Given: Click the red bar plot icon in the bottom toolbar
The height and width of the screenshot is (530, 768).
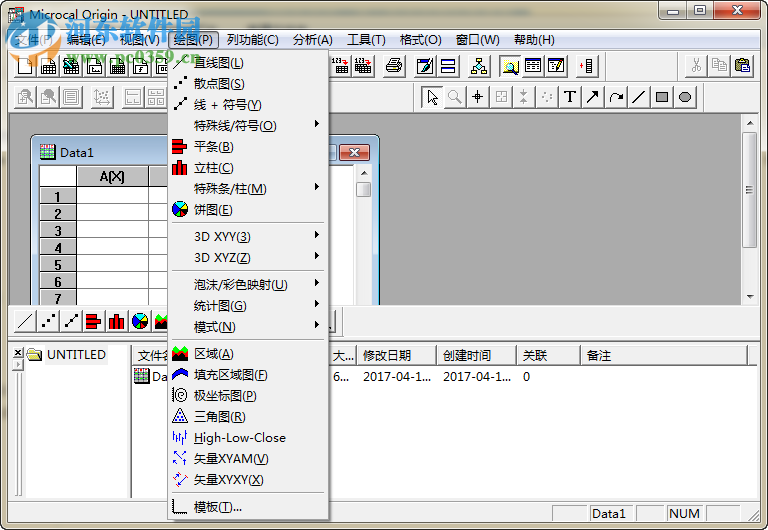Looking at the screenshot, I should coord(94,321).
